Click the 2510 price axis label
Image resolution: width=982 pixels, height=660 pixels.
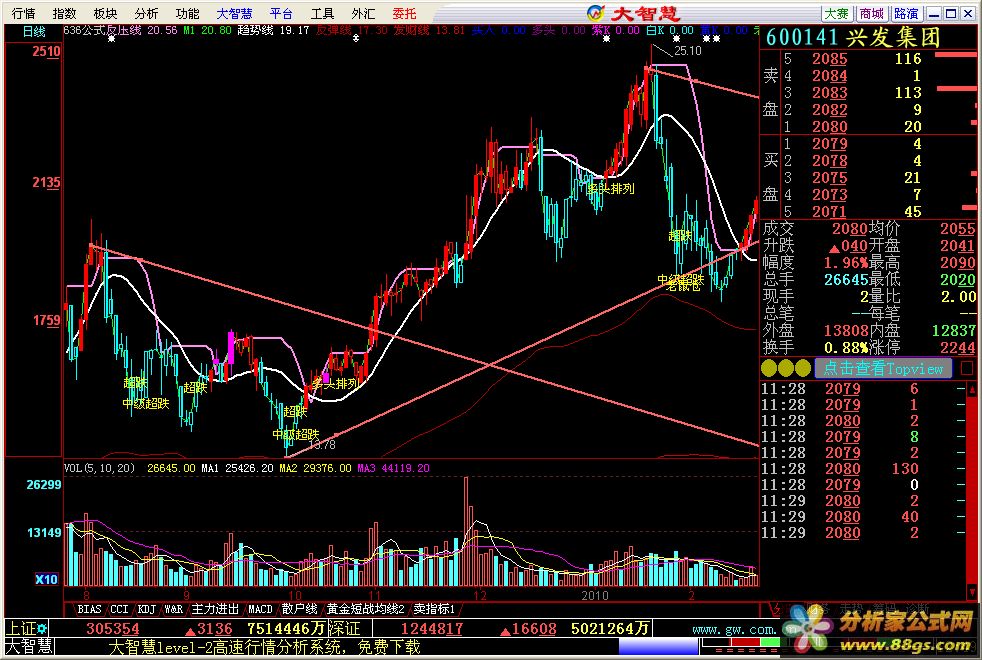click(x=46, y=51)
